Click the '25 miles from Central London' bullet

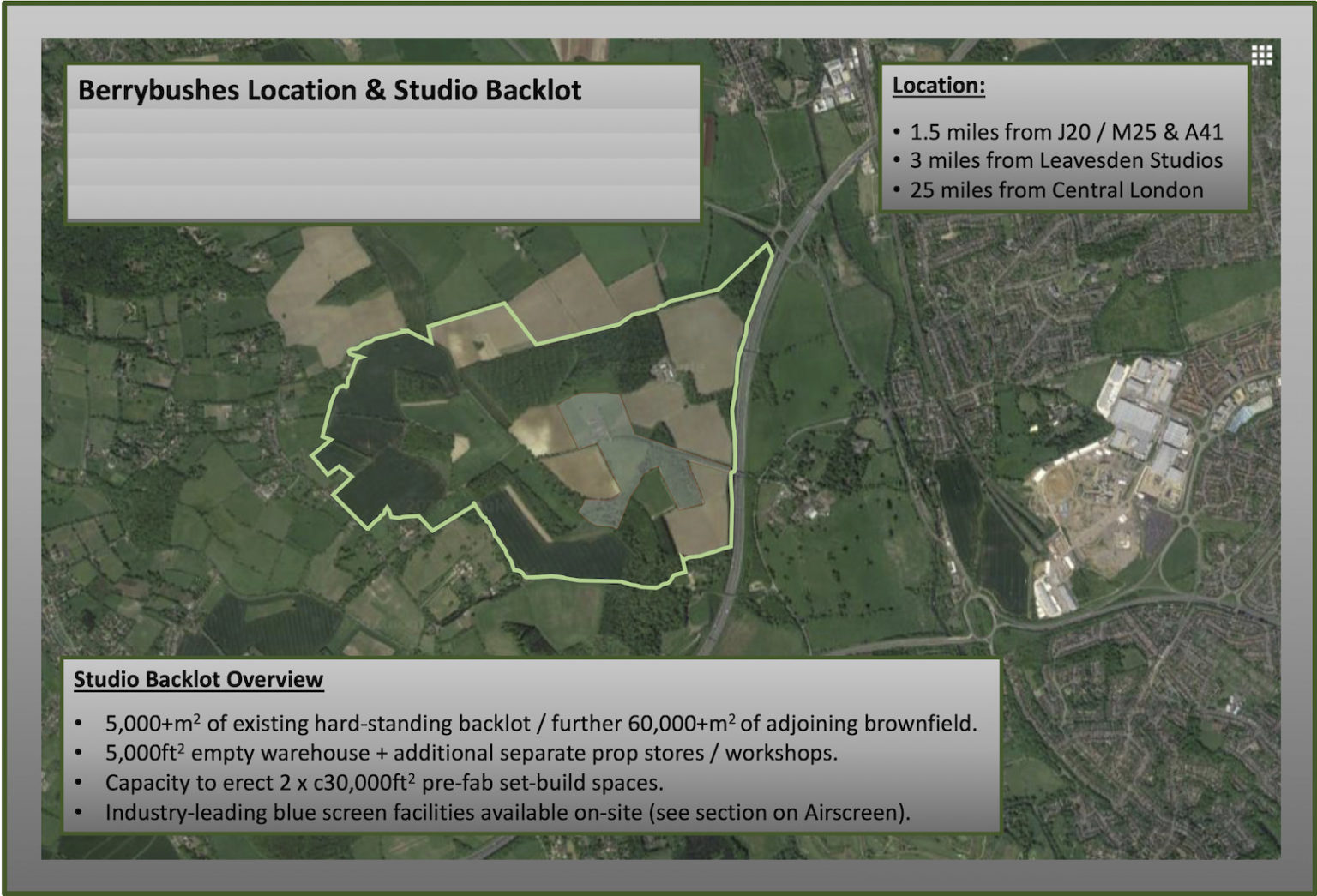(1055, 190)
